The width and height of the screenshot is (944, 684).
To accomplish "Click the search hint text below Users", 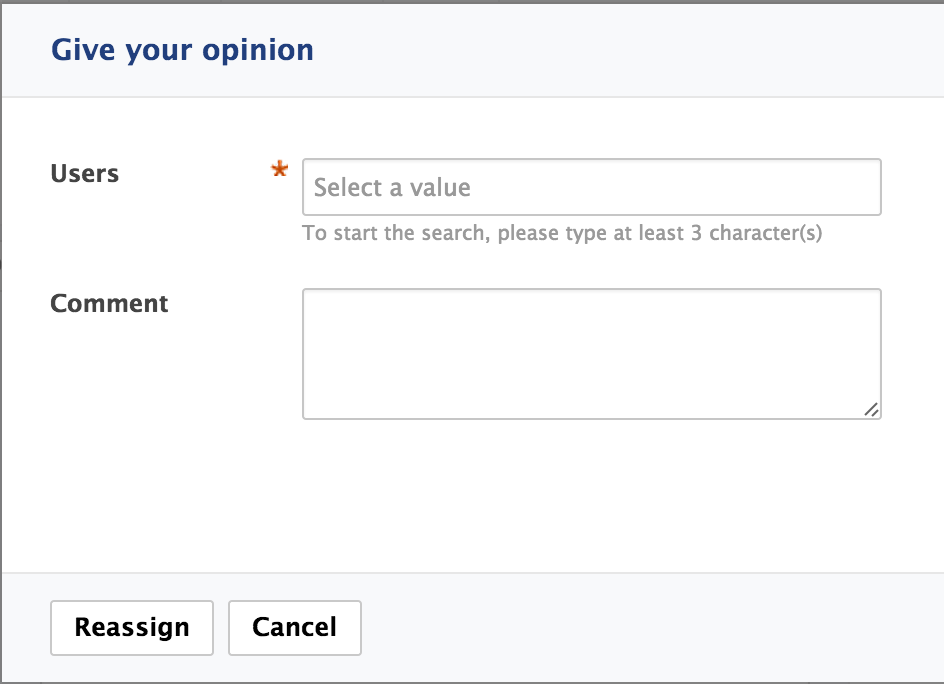I will pos(562,233).
